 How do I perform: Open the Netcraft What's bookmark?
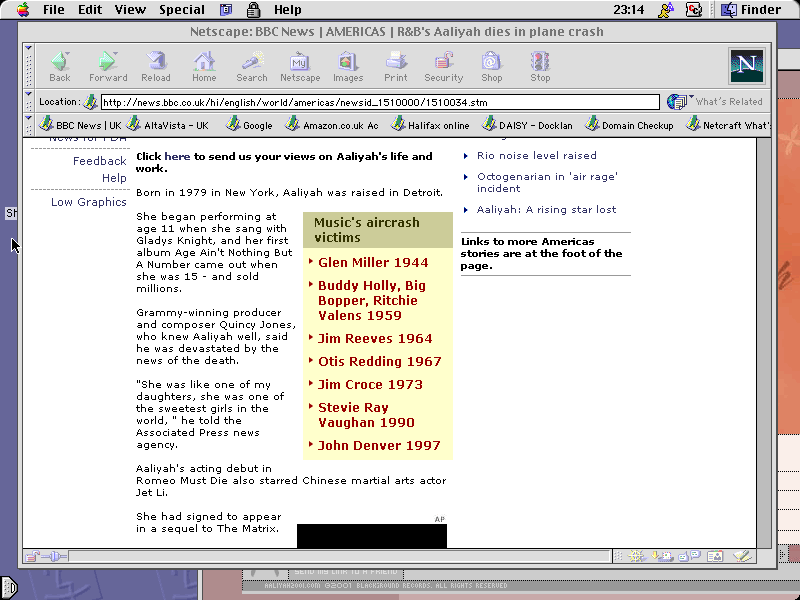click(727, 125)
